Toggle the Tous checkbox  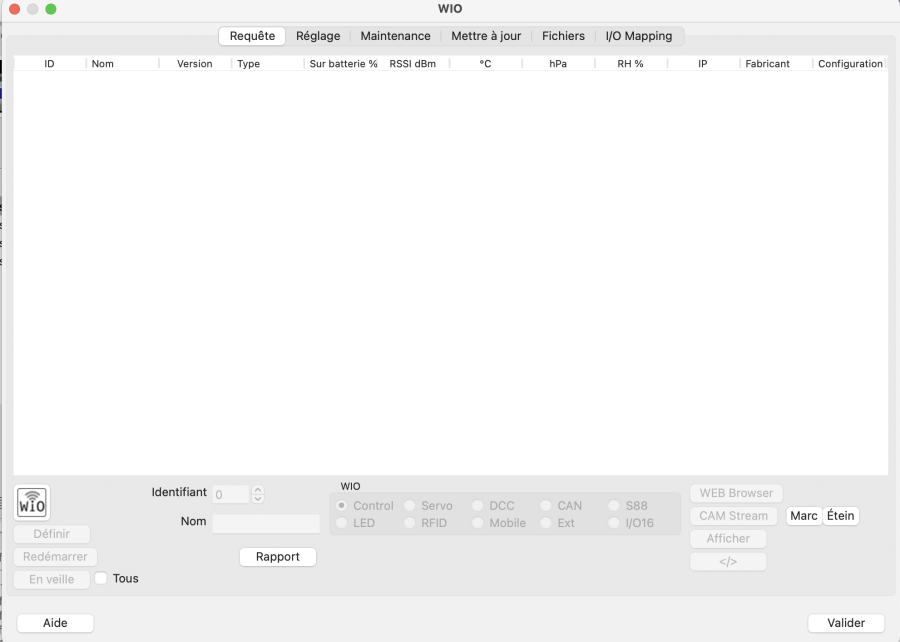click(x=101, y=578)
